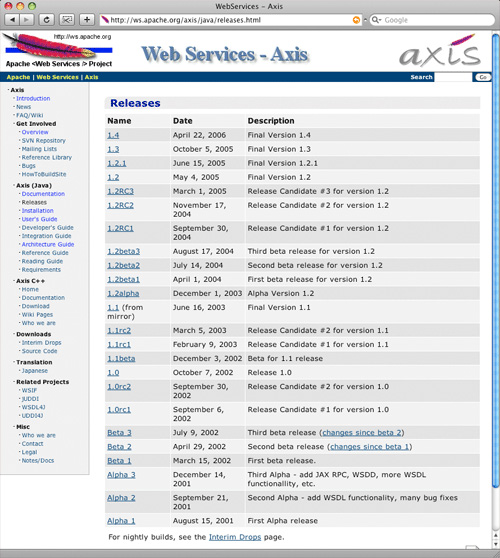The image size is (500, 558).
Task: Click the site Search input box
Action: [453, 77]
